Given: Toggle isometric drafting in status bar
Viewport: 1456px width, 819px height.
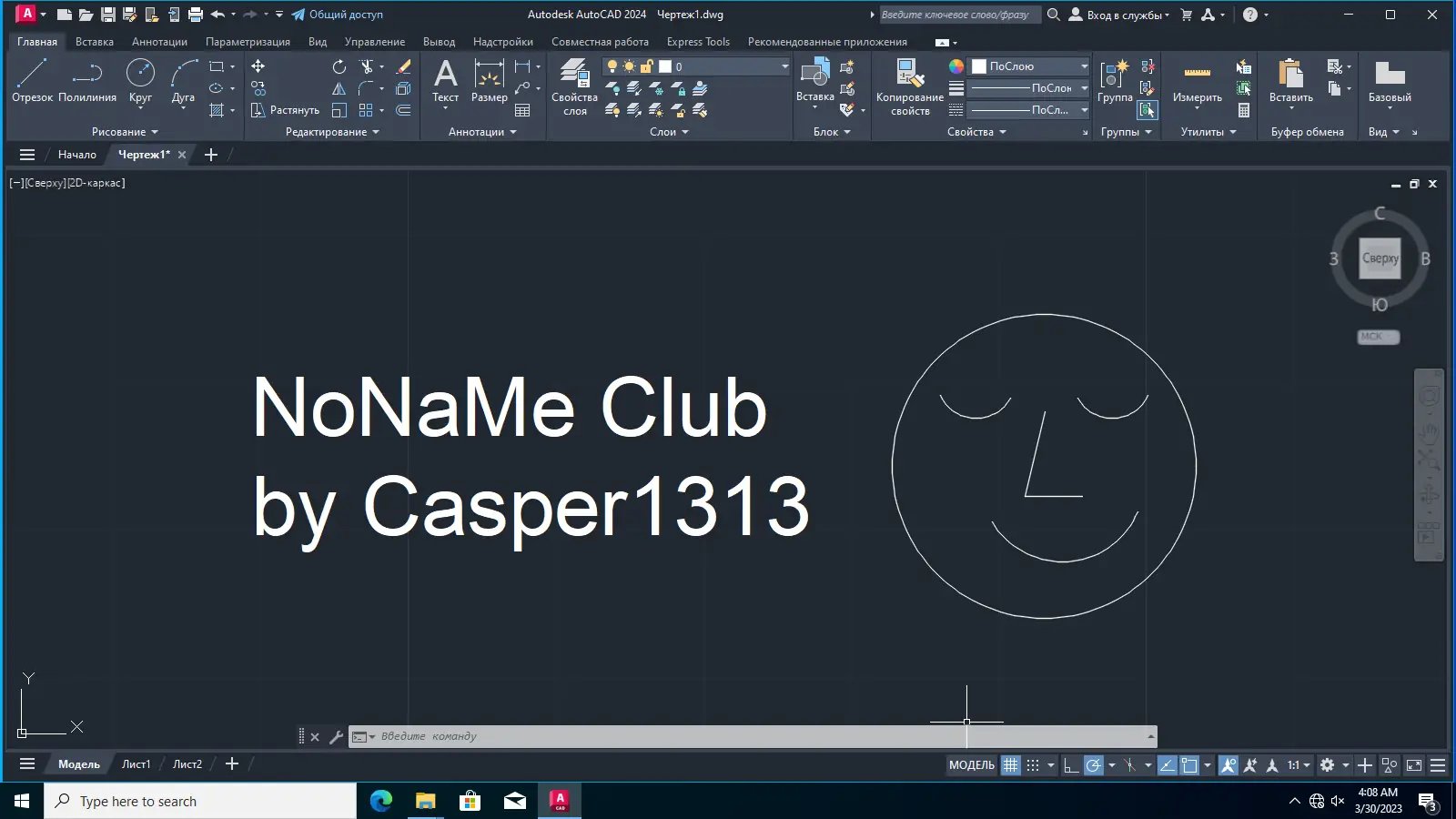Looking at the screenshot, I should pyautogui.click(x=1129, y=765).
